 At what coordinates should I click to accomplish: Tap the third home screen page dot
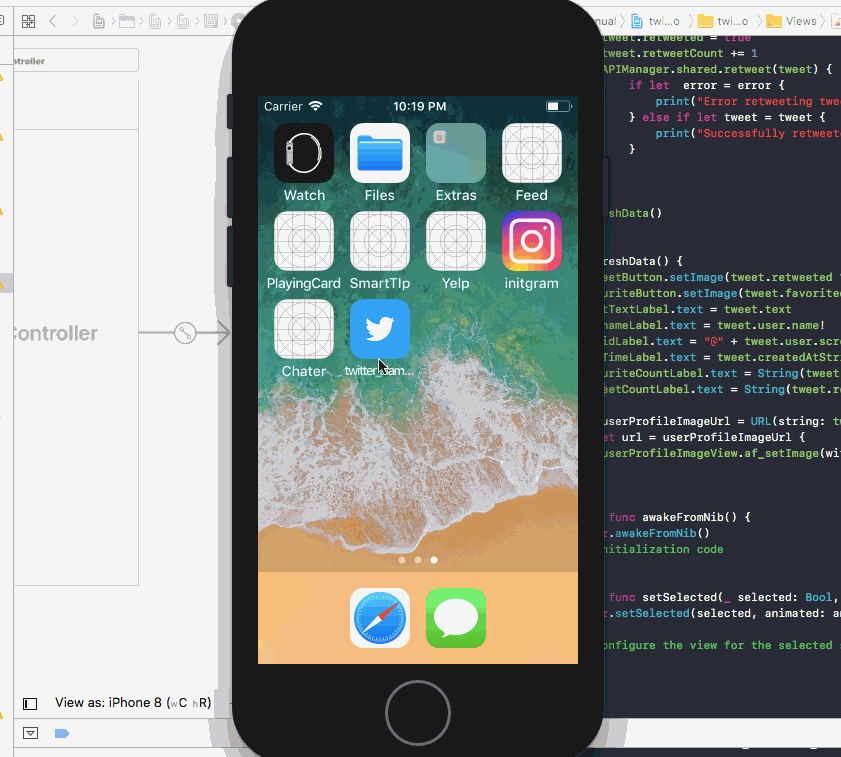click(434, 560)
